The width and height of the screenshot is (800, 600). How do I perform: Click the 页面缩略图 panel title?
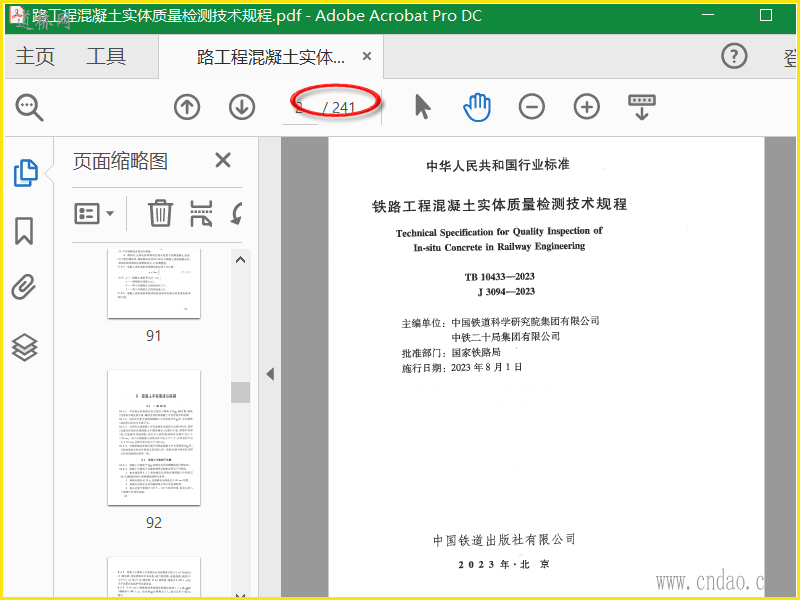coord(120,161)
